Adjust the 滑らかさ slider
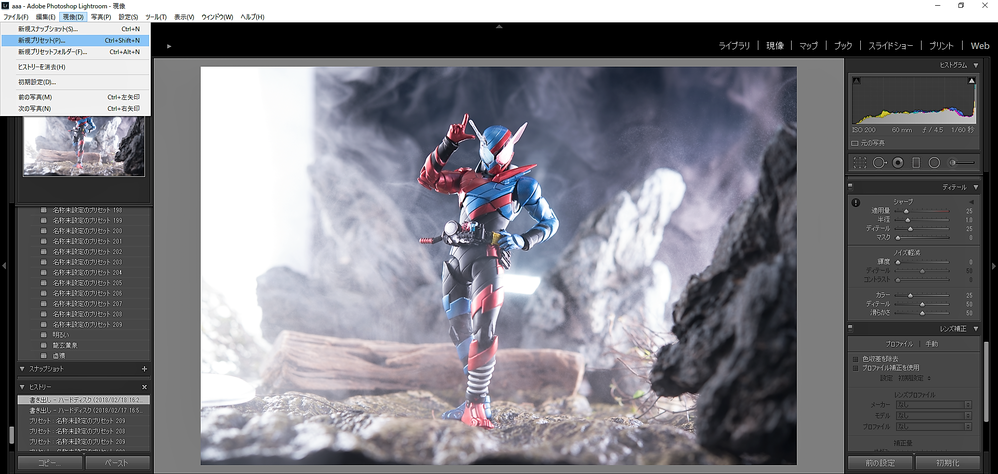This screenshot has height=474, width=998. 922,313
